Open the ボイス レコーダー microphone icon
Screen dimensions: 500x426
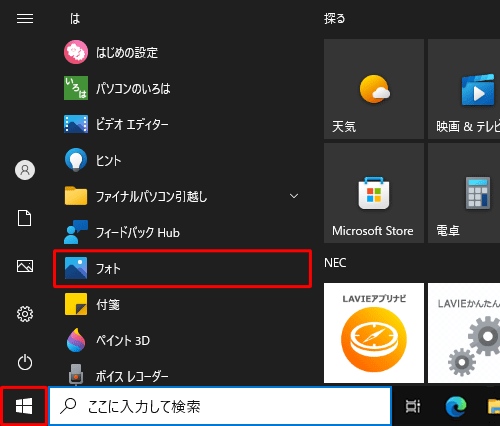click(x=76, y=374)
